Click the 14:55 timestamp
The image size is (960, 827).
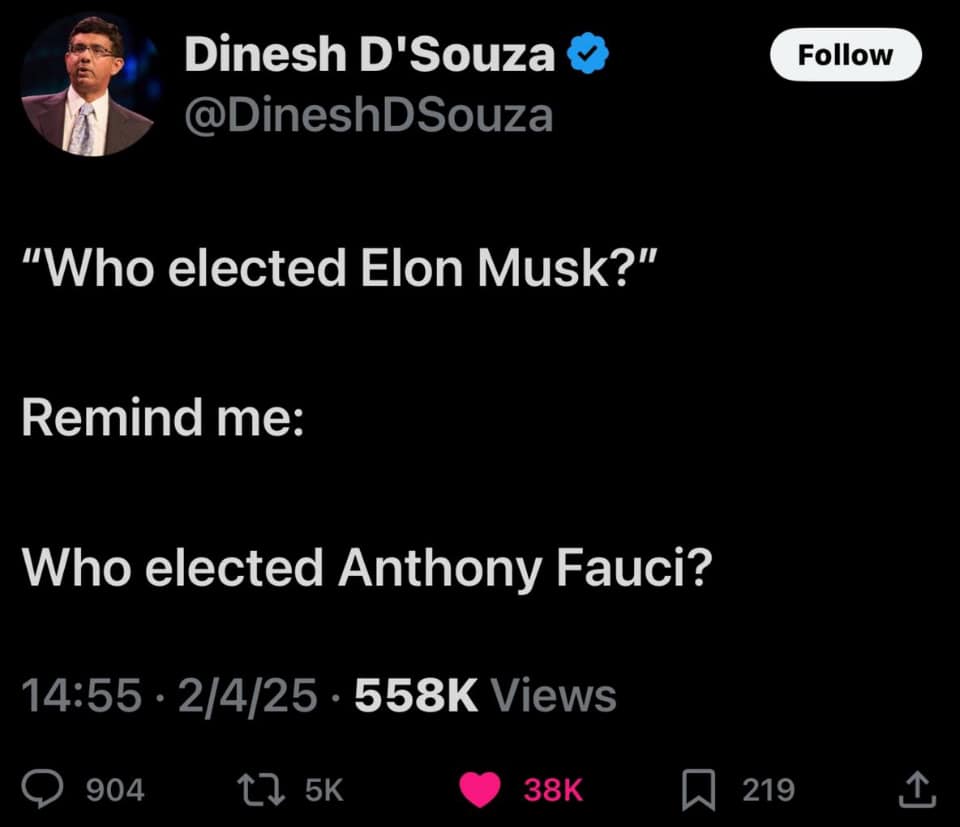tap(81, 695)
